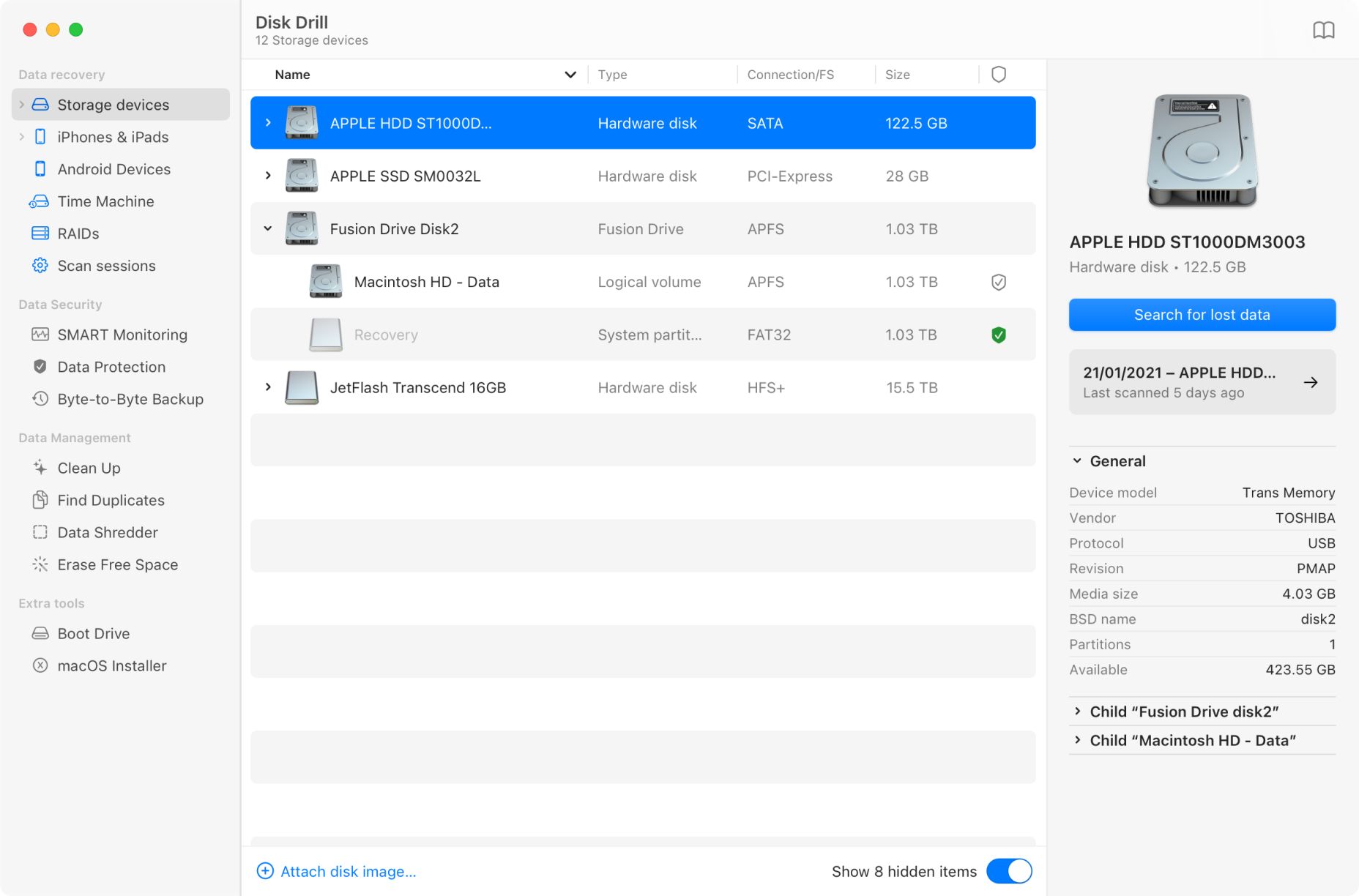Select the Data Shredder tool
The width and height of the screenshot is (1359, 896).
coord(107,532)
